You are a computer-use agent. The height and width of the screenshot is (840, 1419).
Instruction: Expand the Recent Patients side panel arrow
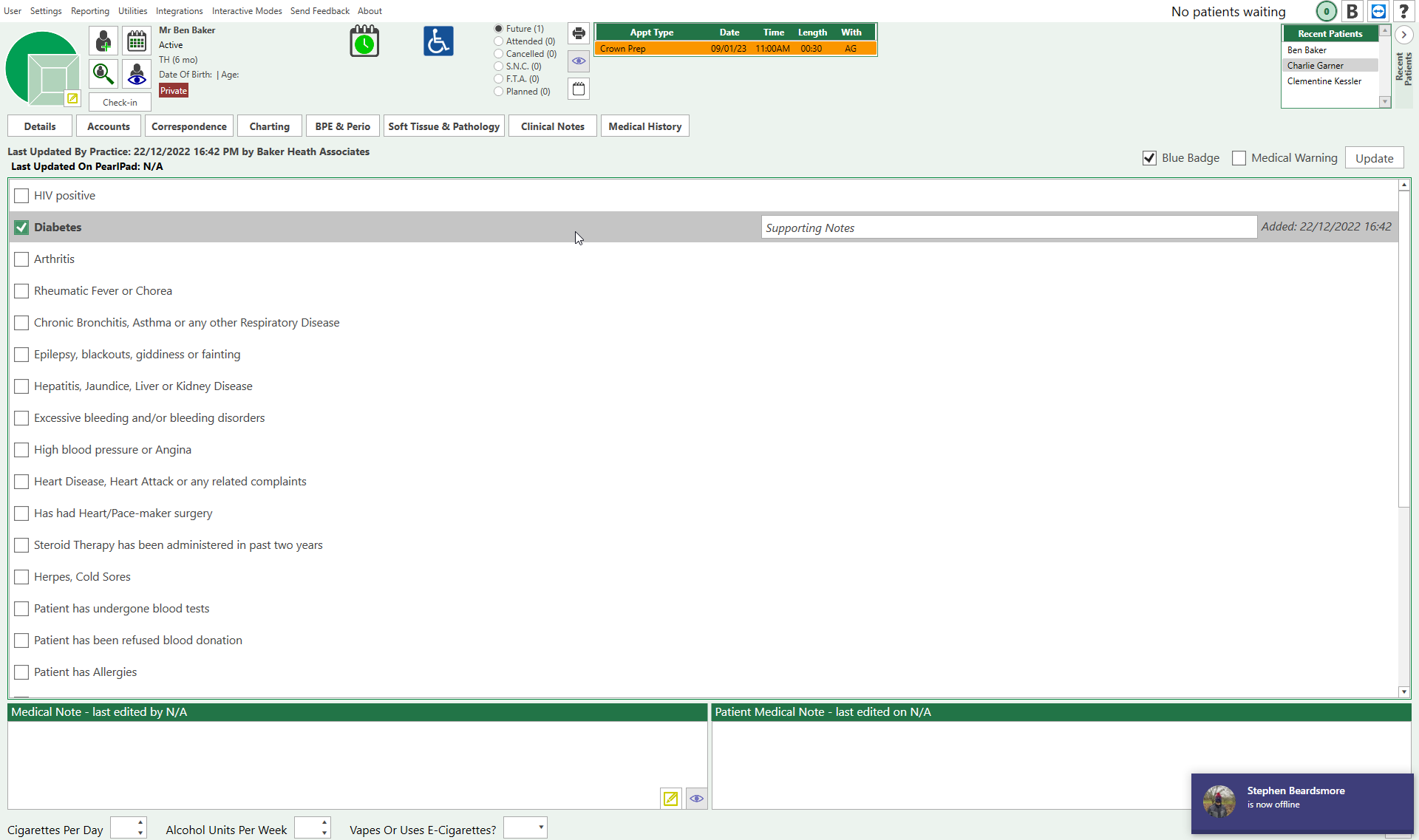point(1403,35)
